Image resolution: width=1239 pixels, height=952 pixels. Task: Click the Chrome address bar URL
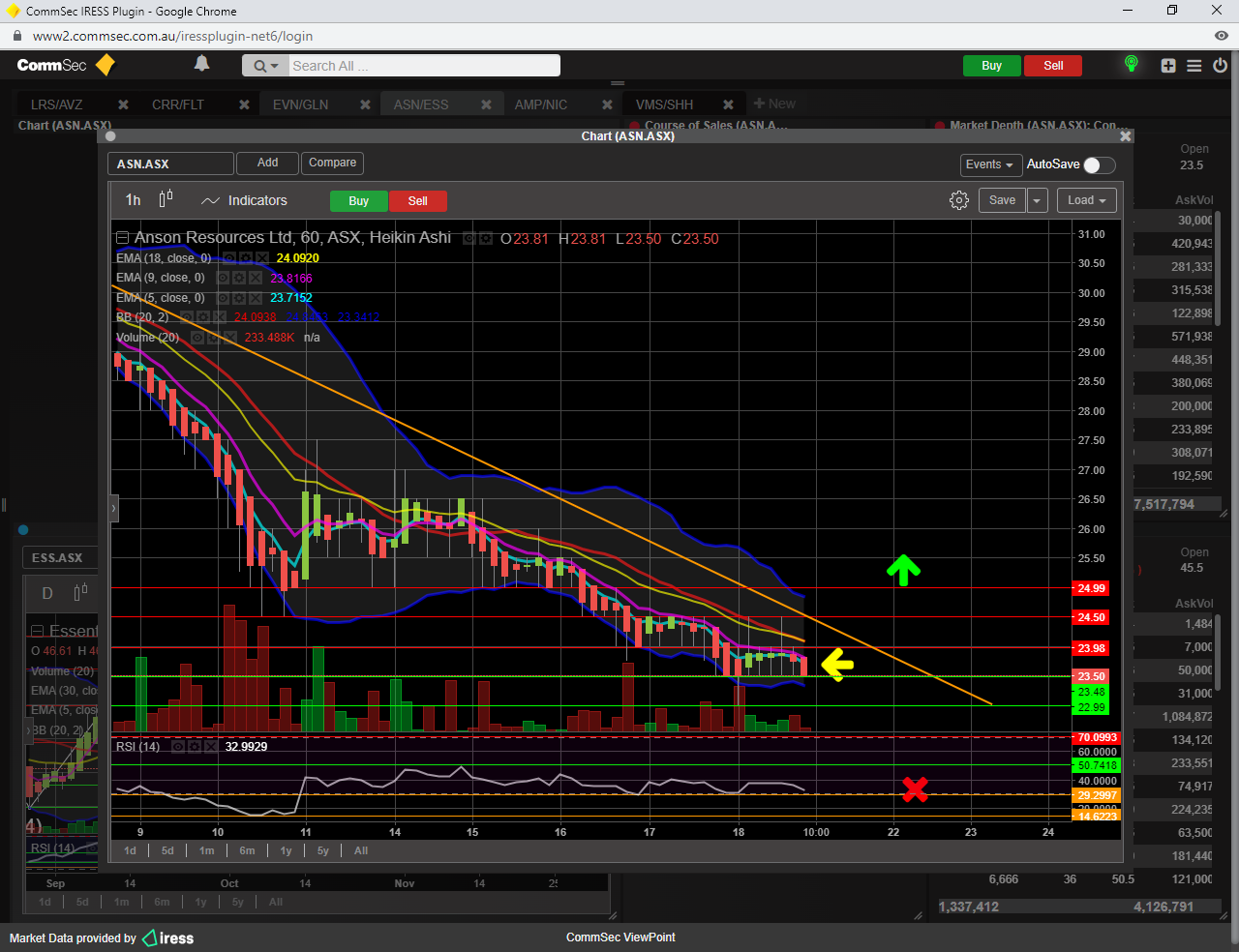pos(172,36)
